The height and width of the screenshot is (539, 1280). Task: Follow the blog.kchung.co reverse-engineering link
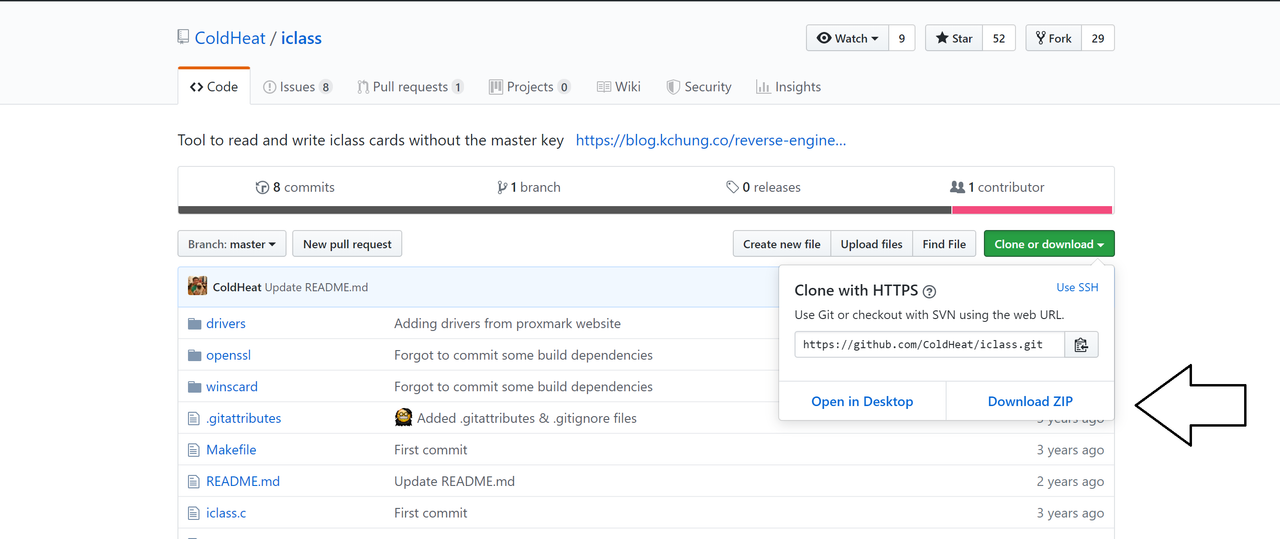711,140
